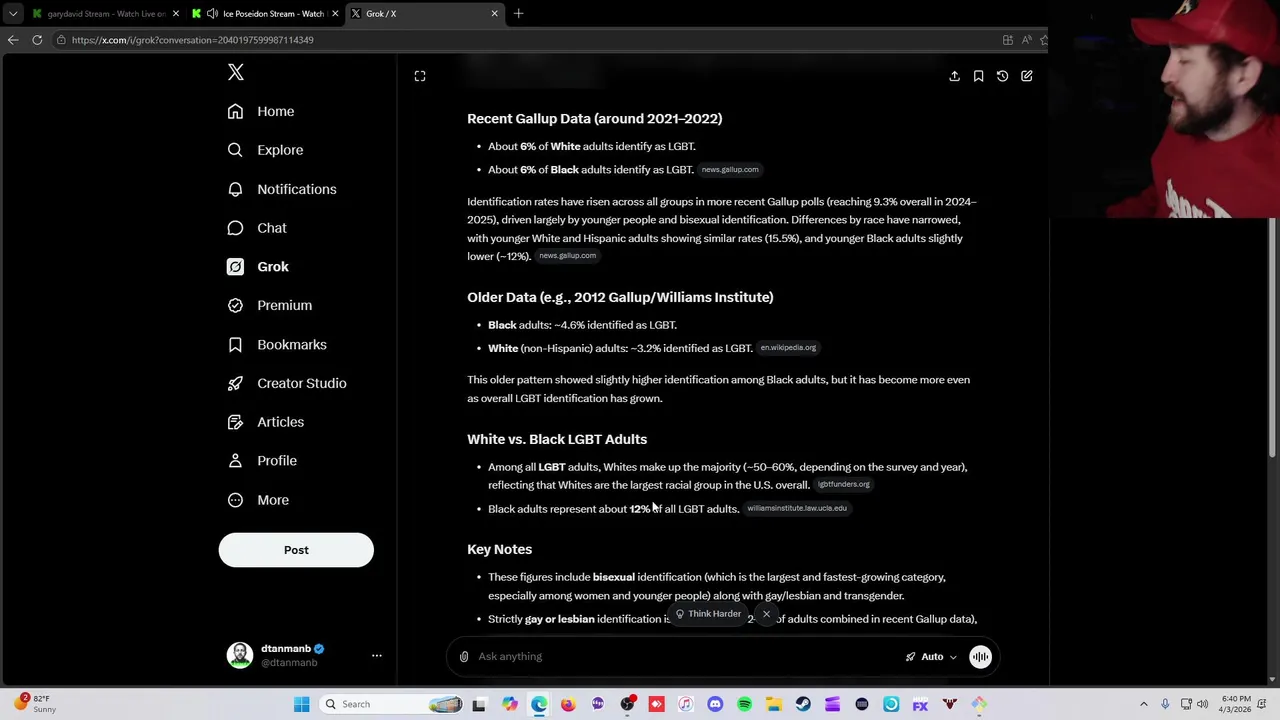Open Bookmarks from the sidebar
The image size is (1280, 720).
point(277,344)
